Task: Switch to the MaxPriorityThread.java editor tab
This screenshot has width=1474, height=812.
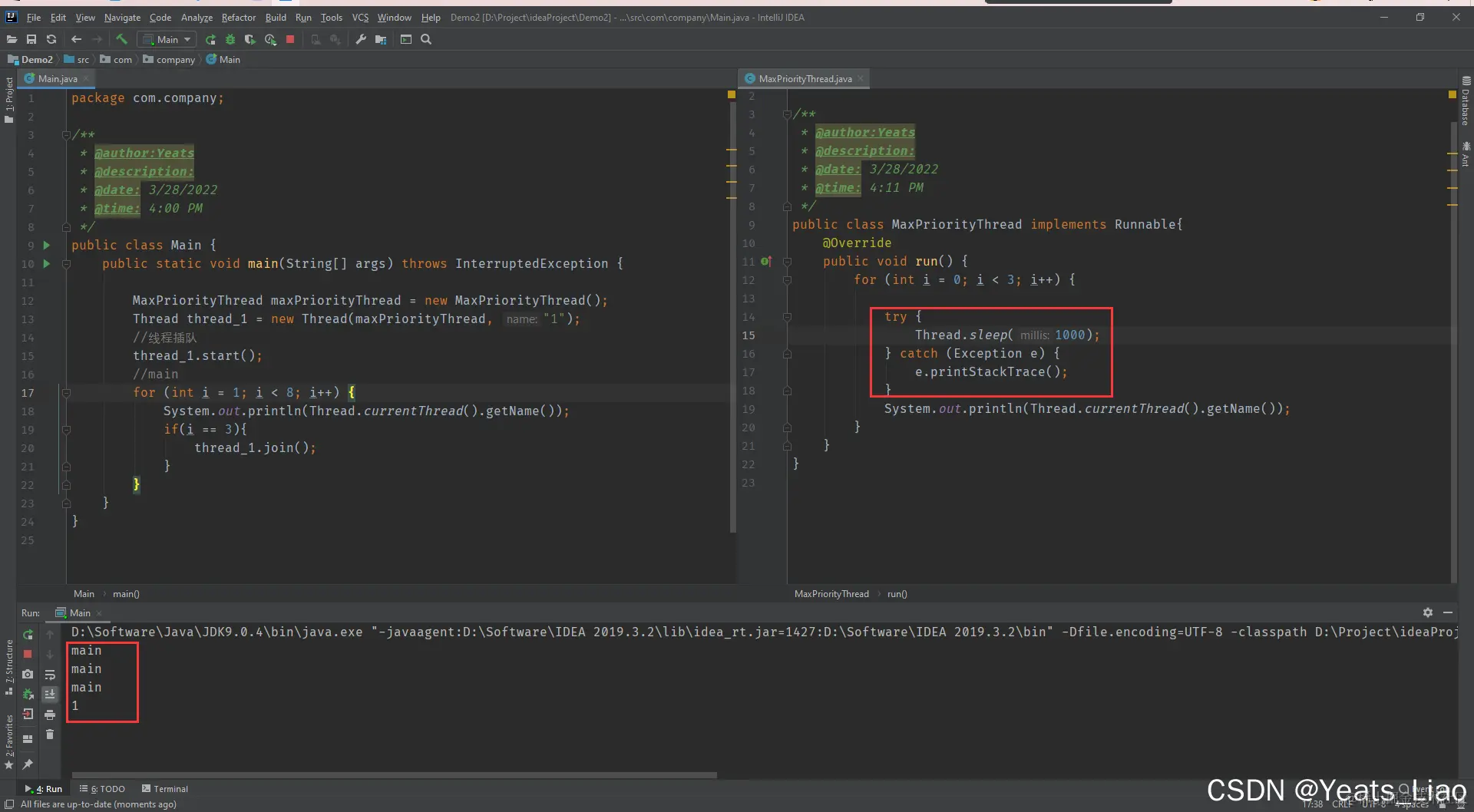Action: point(805,78)
